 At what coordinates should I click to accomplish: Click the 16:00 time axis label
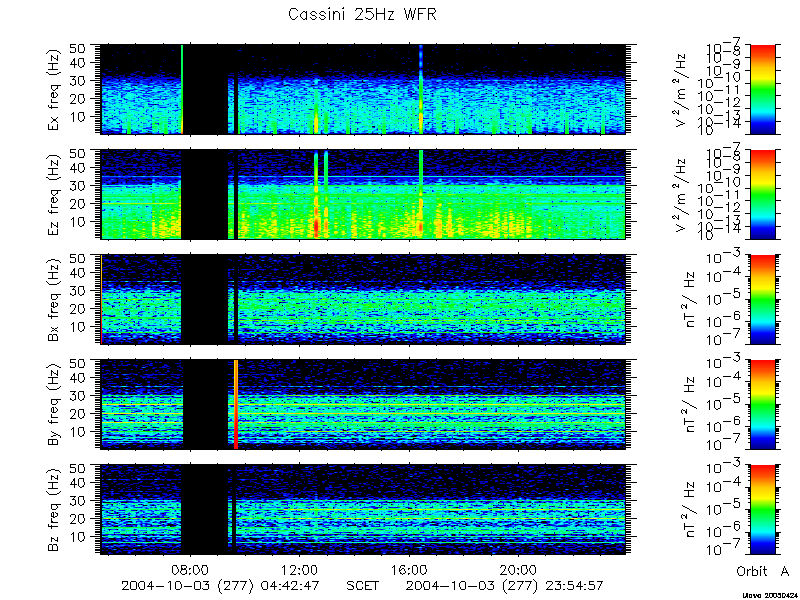click(x=409, y=569)
